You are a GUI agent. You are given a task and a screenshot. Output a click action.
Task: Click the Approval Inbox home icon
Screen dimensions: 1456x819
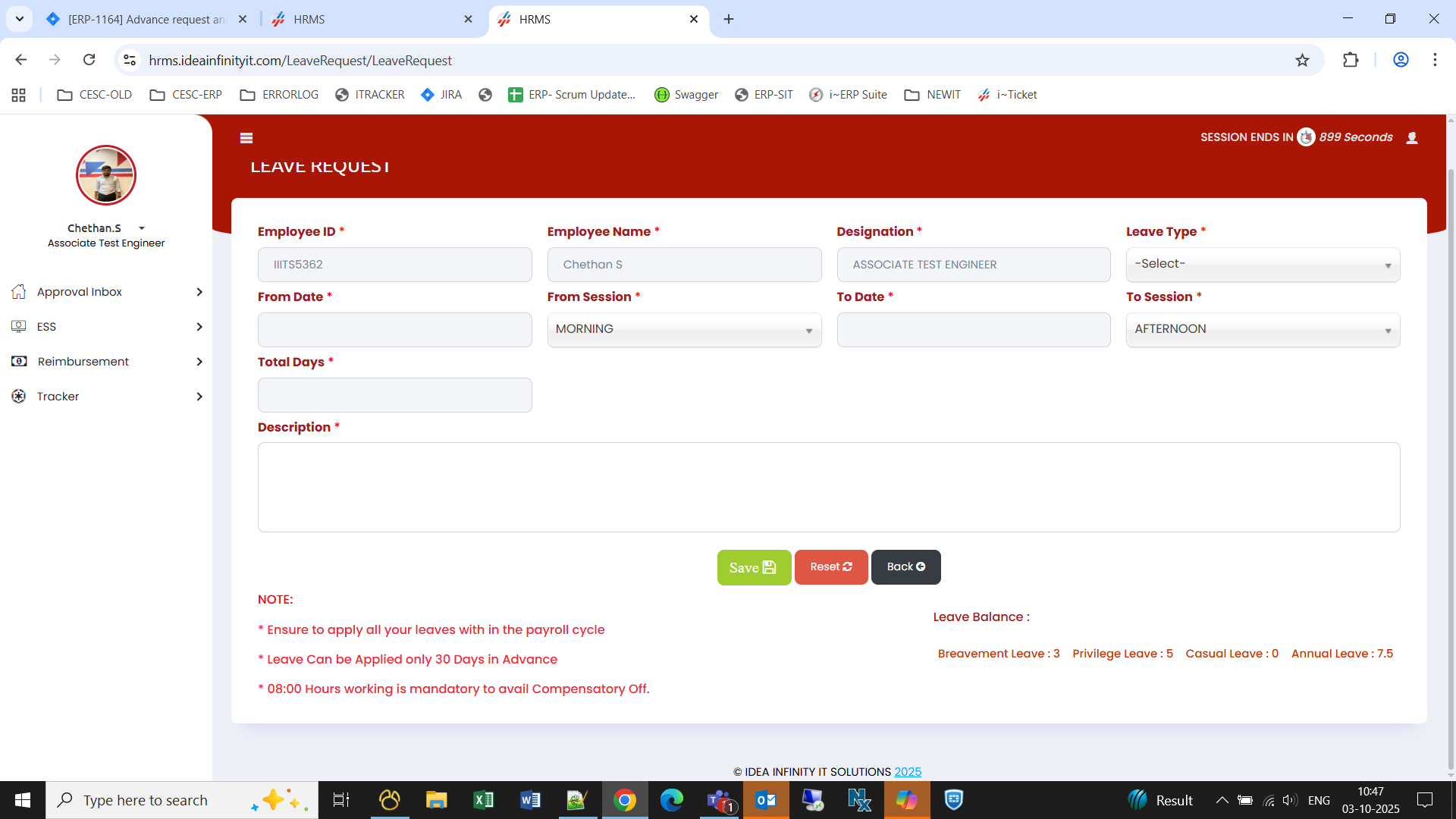(x=19, y=292)
